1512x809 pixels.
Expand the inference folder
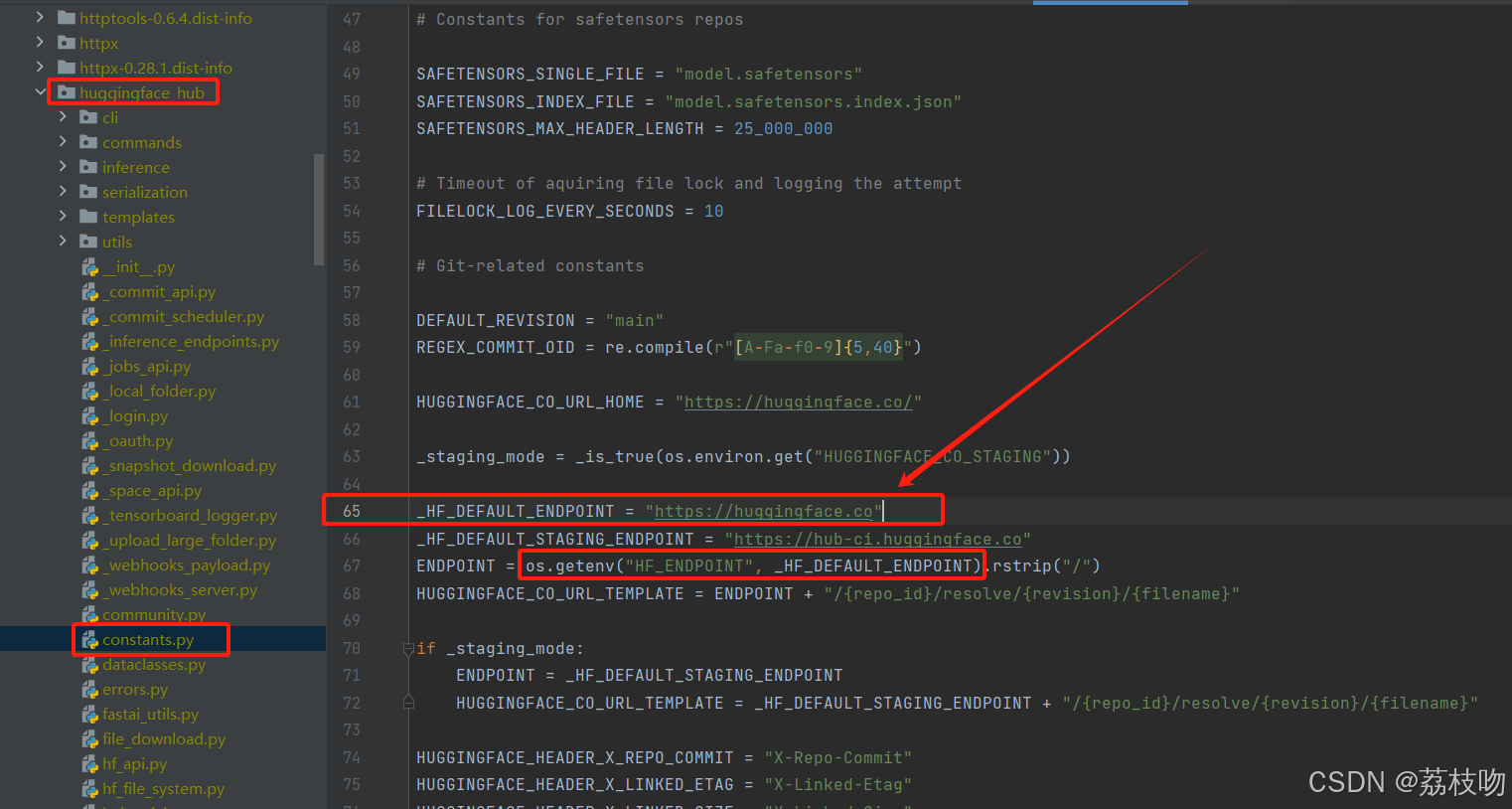point(63,166)
